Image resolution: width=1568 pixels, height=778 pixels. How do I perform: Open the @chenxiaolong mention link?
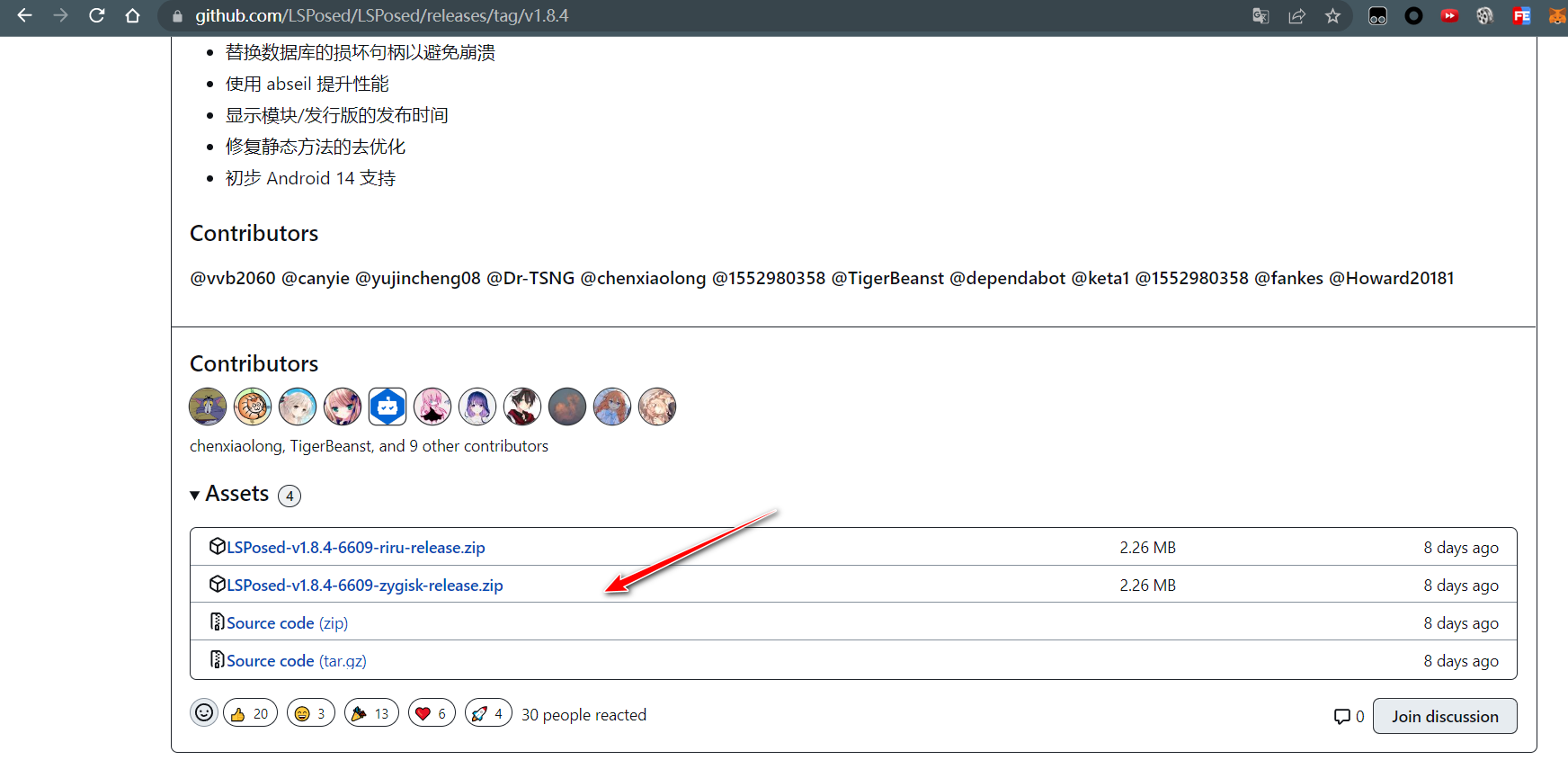pyautogui.click(x=644, y=279)
